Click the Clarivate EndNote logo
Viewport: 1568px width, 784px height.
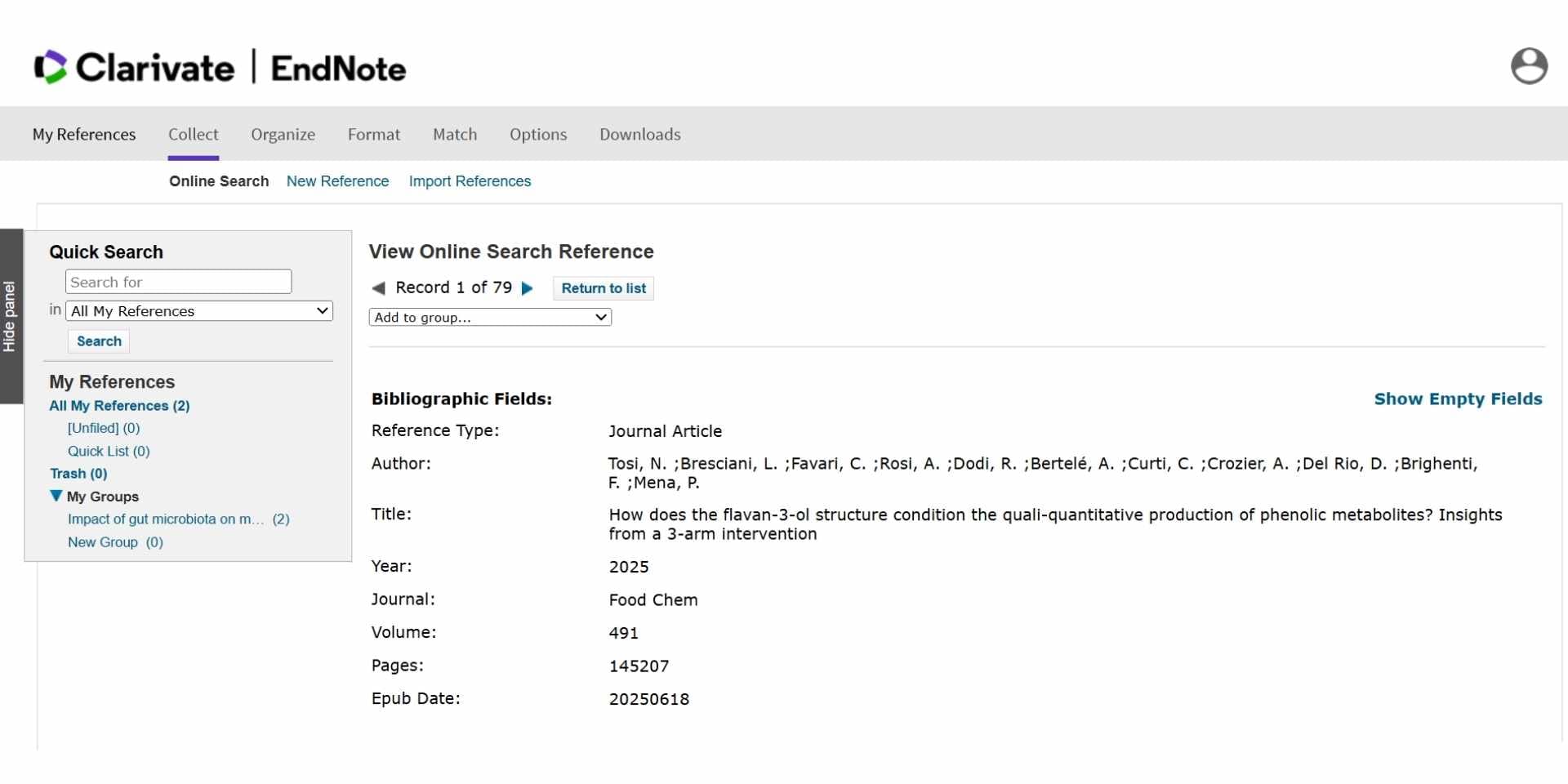point(219,66)
